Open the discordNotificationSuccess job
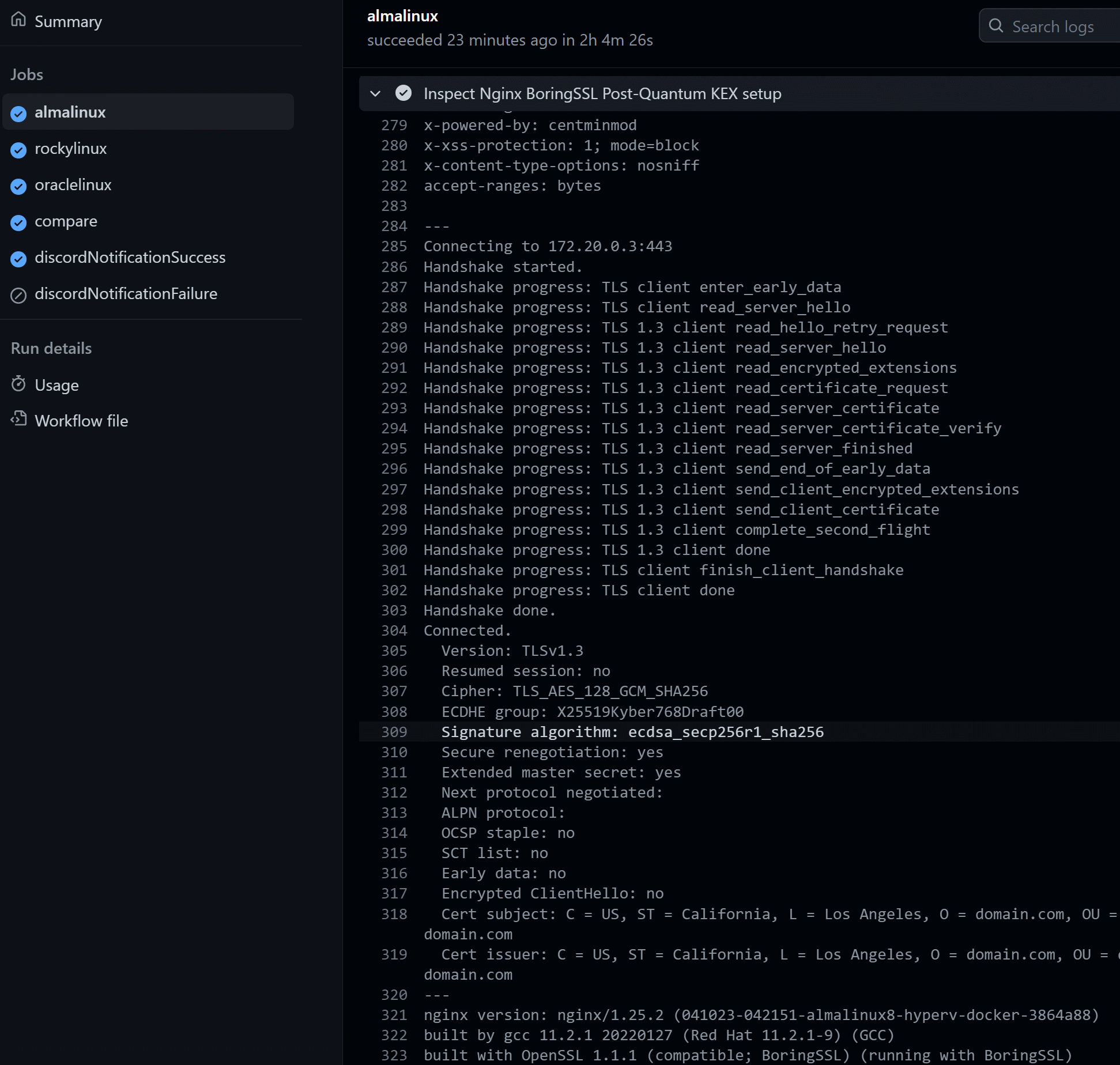 pos(130,257)
